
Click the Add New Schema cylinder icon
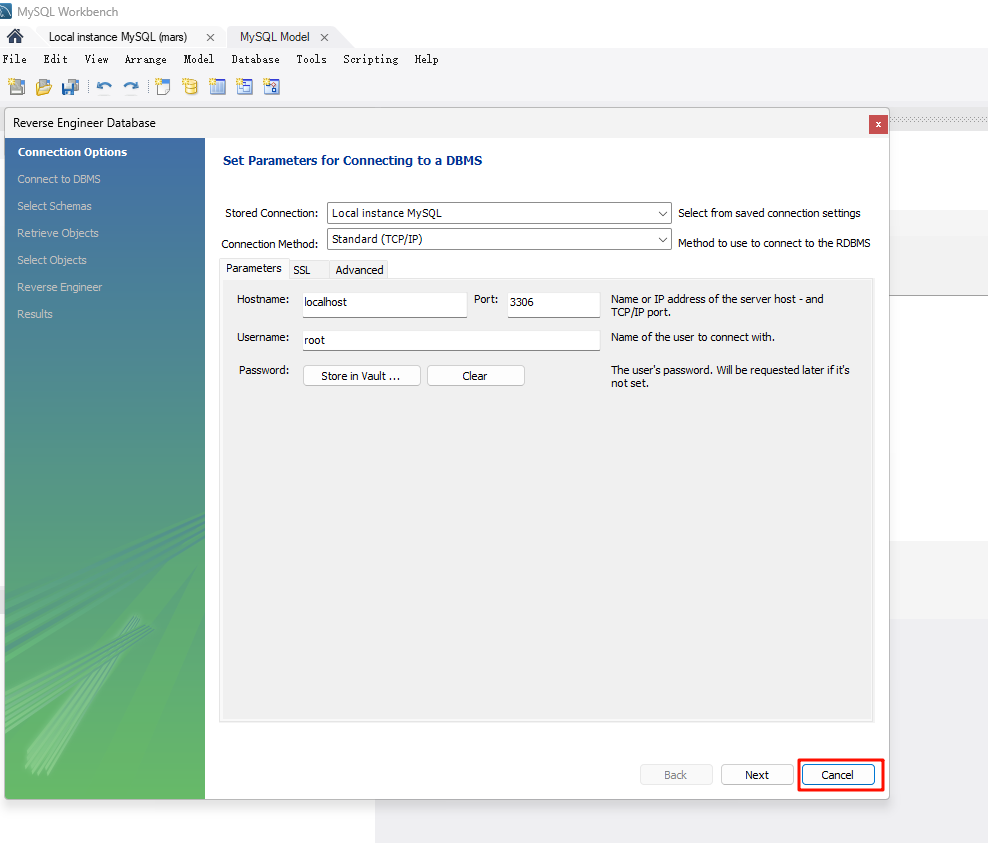[x=190, y=86]
